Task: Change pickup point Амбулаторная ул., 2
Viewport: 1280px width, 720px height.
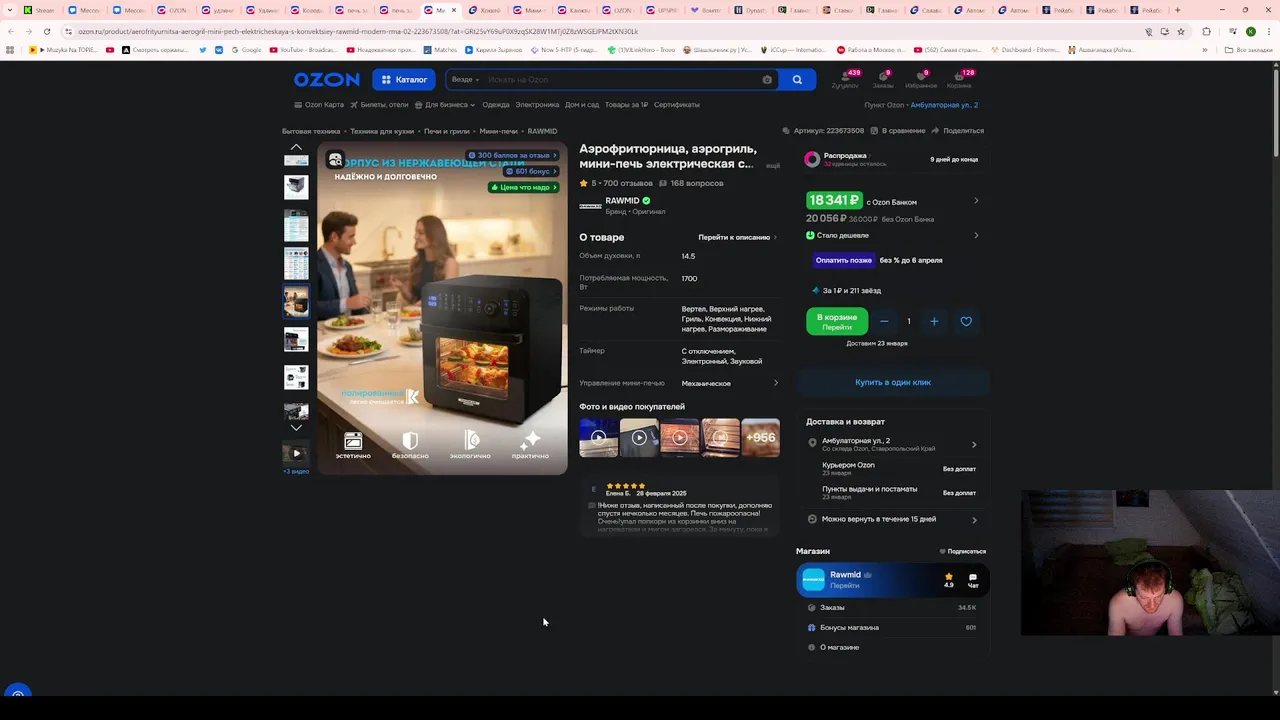Action: 944,105
